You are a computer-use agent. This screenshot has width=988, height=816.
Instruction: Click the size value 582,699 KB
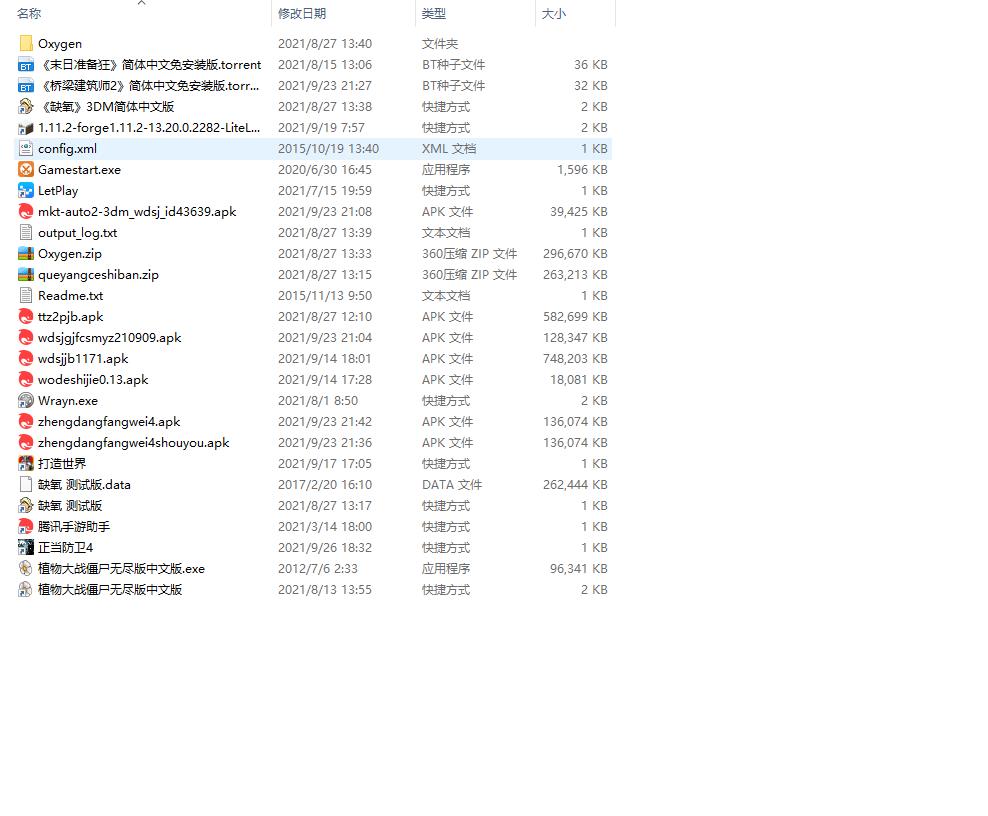pos(575,316)
